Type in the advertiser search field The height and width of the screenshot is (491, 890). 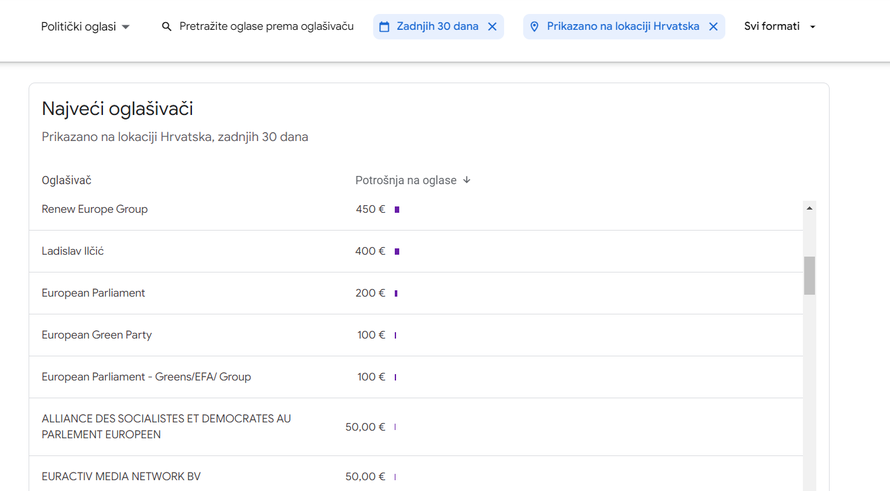click(x=266, y=27)
